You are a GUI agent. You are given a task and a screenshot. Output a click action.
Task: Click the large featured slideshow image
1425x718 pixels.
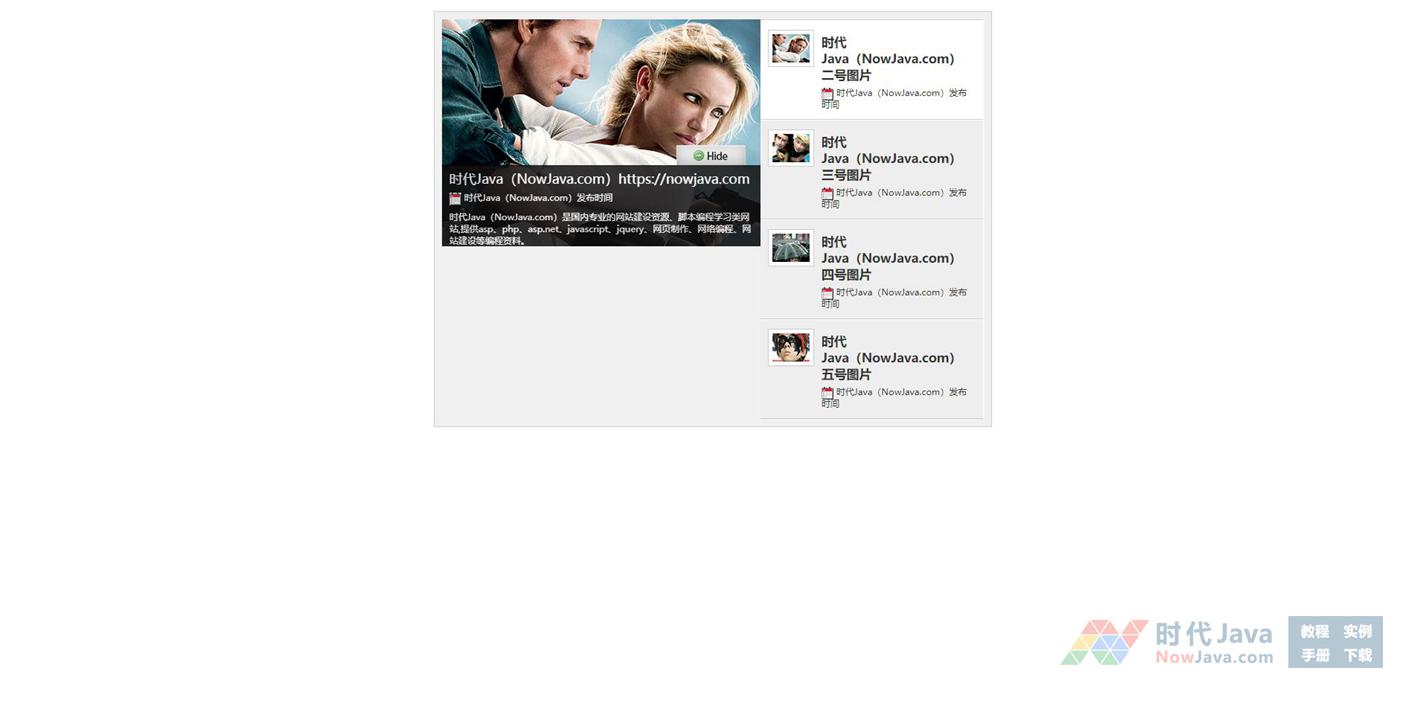[x=600, y=90]
